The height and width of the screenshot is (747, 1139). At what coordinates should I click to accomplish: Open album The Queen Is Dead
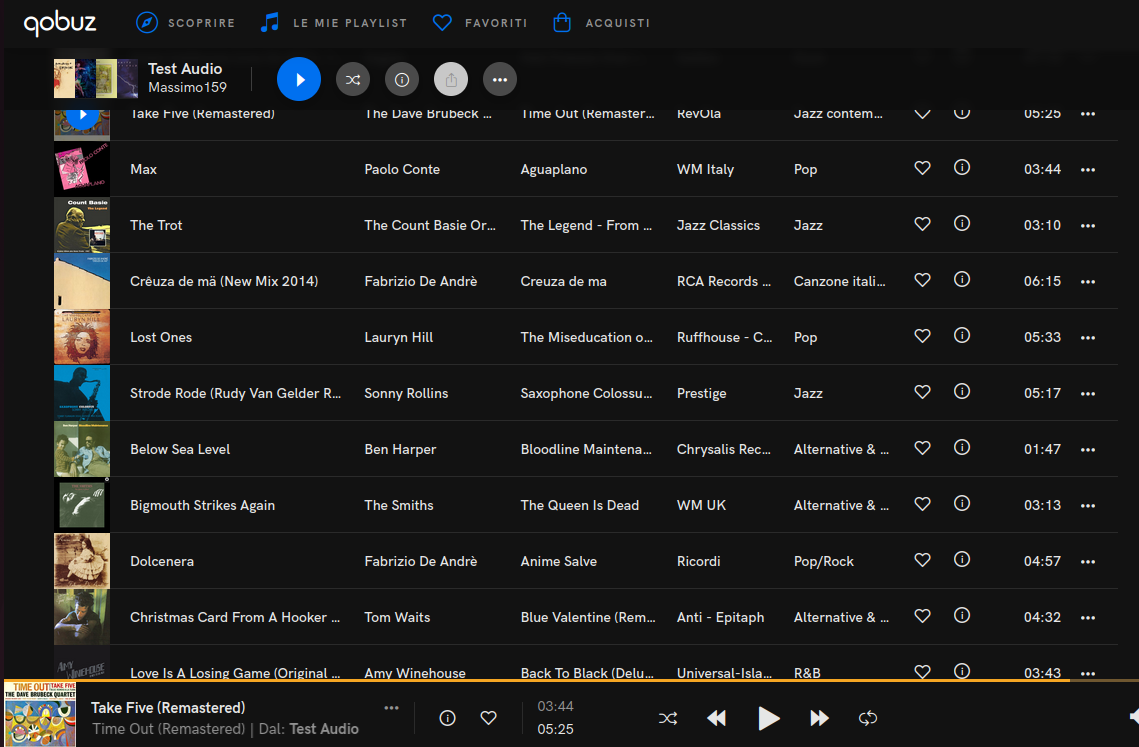[x=579, y=505]
